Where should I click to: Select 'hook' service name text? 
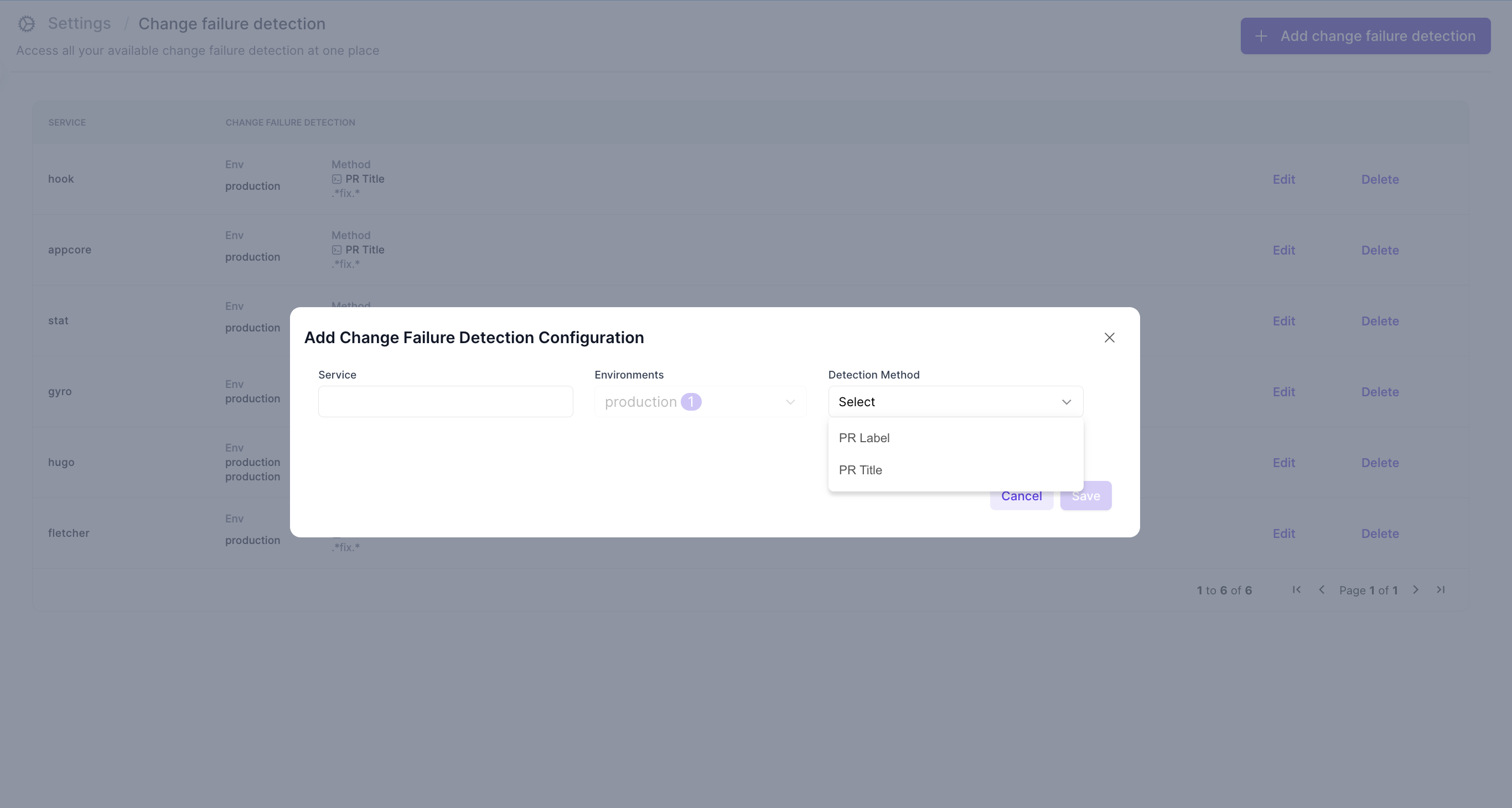point(60,179)
